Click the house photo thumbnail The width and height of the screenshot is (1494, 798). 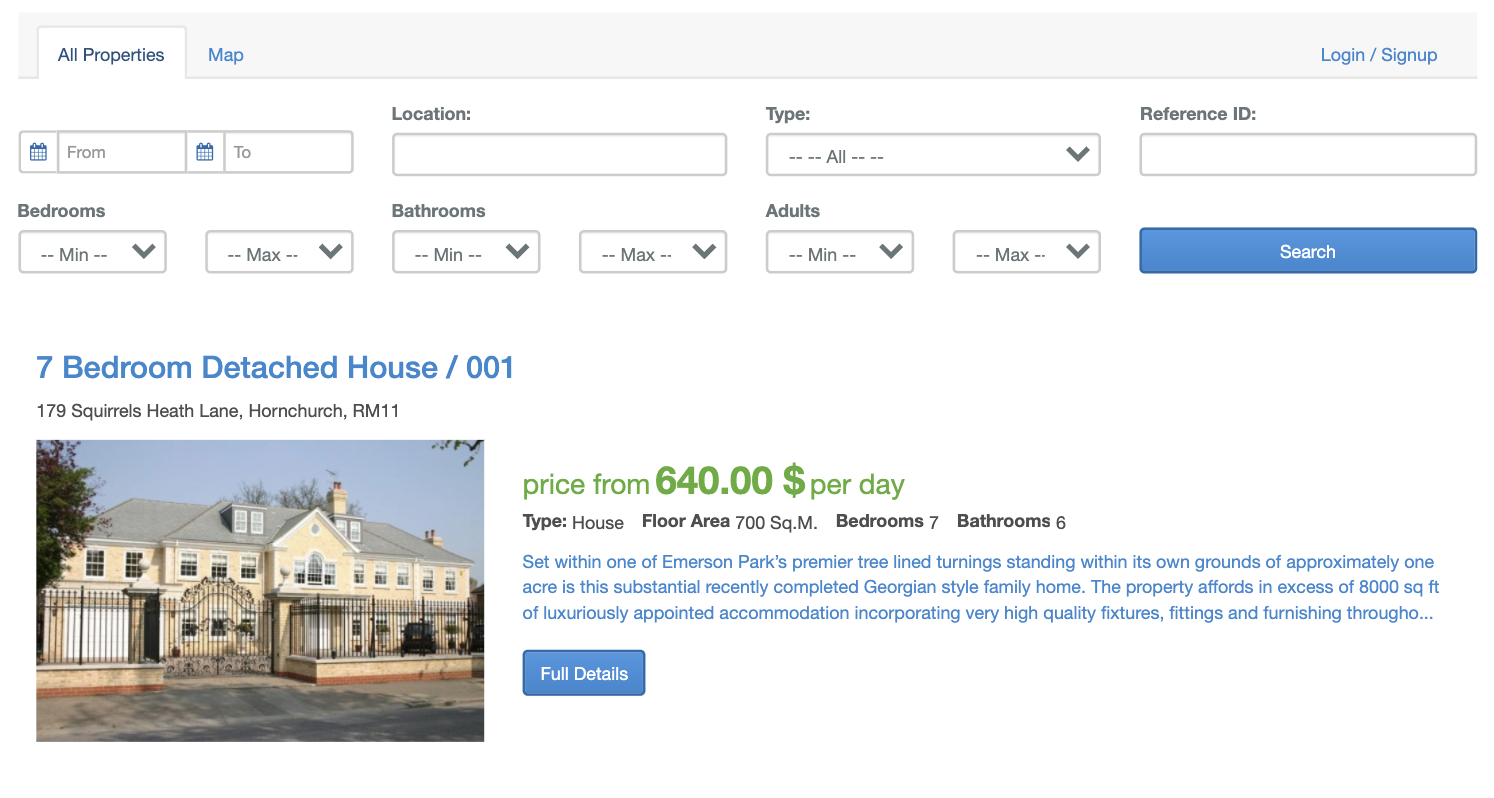tap(260, 590)
